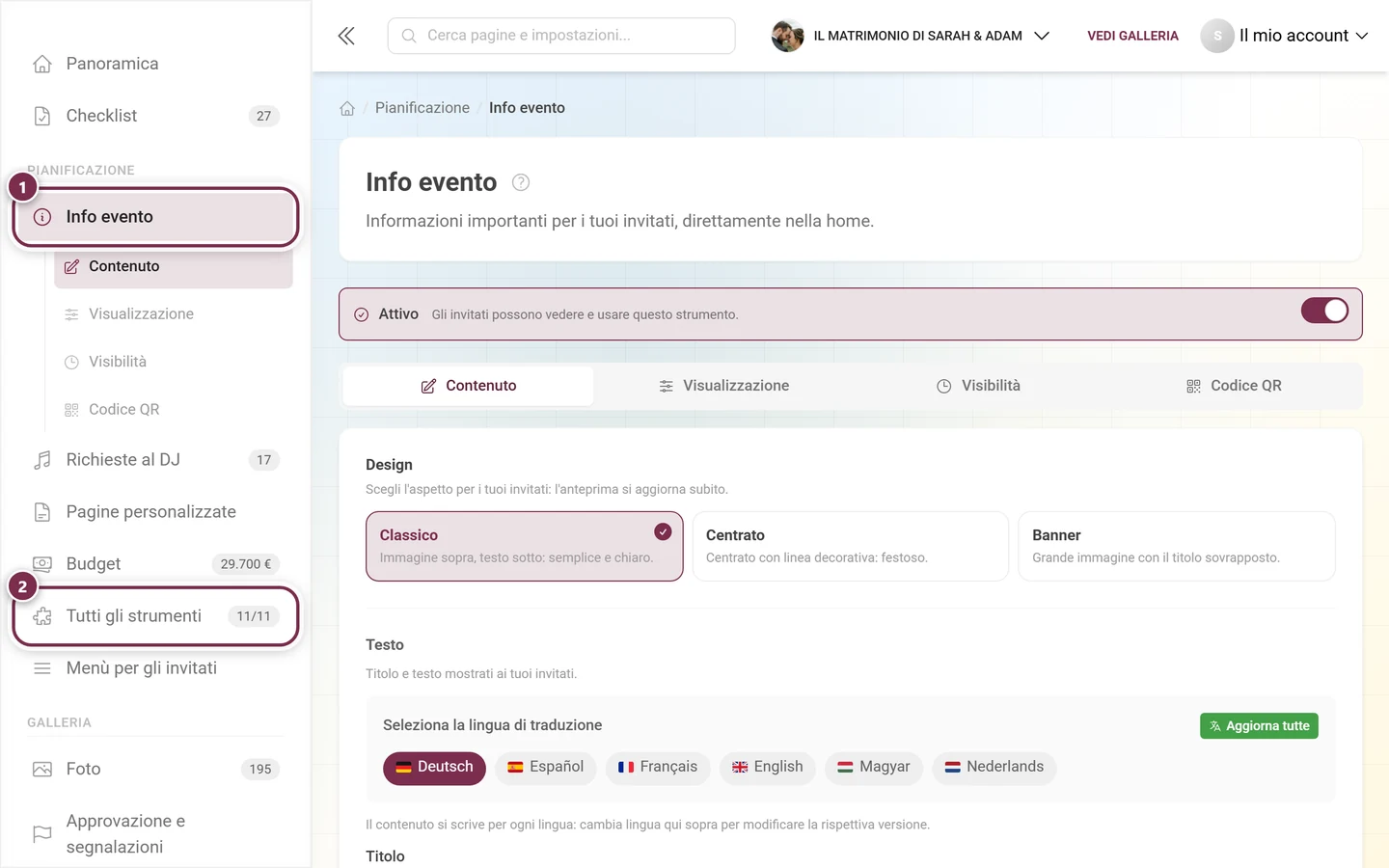Open the Il mio account dropdown
Viewport: 1389px width, 868px height.
(x=1285, y=36)
